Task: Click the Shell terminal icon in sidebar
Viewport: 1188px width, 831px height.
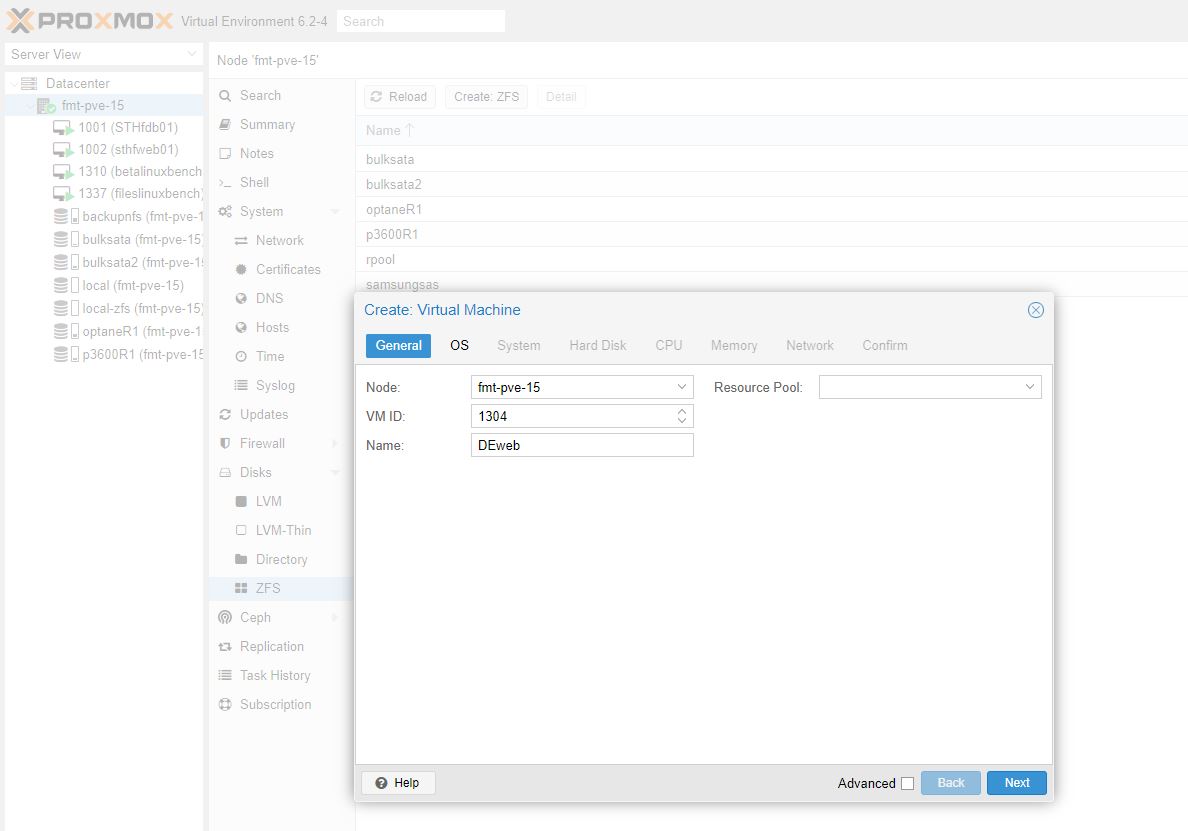Action: click(x=226, y=183)
